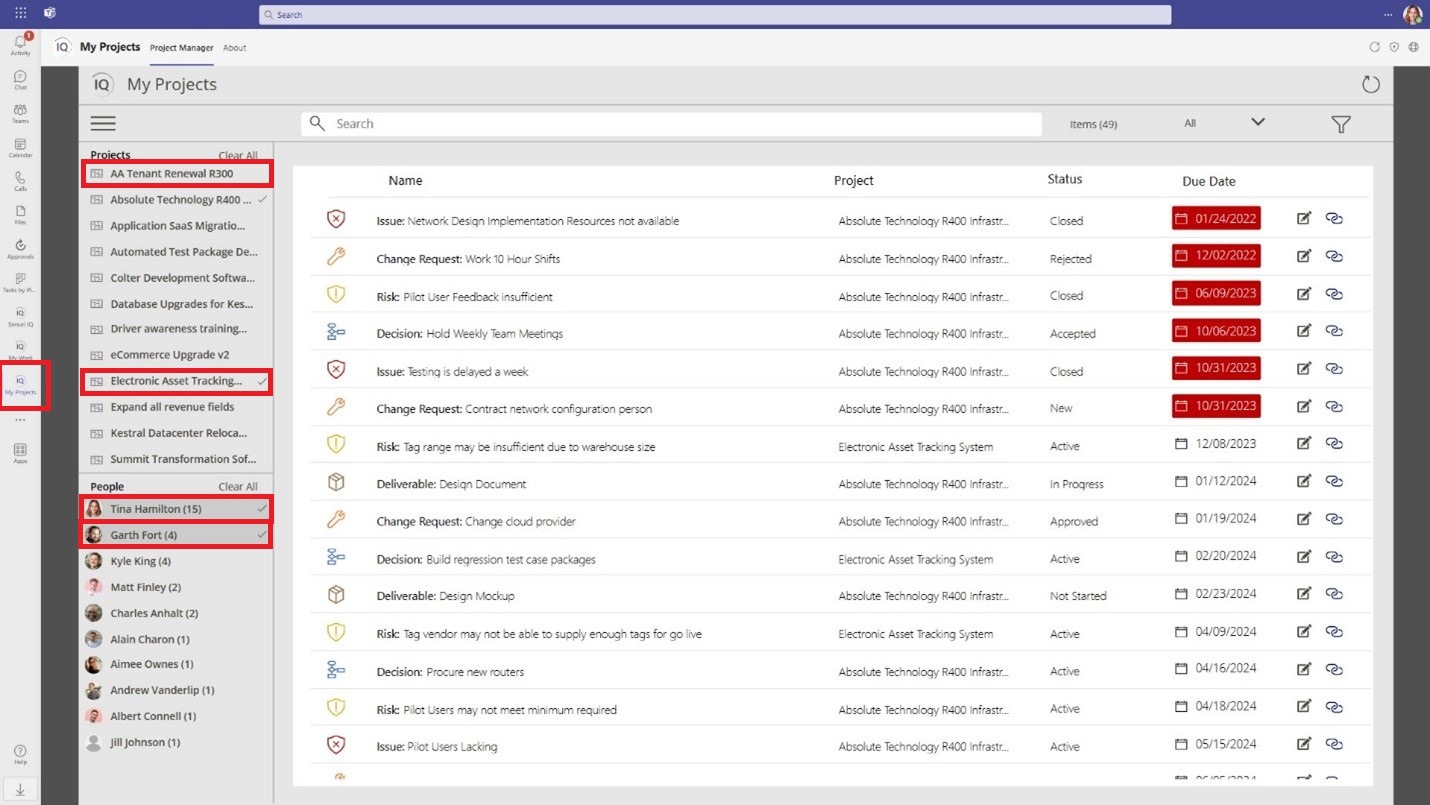
Task: Select Kyle King in People list
Action: 177,561
